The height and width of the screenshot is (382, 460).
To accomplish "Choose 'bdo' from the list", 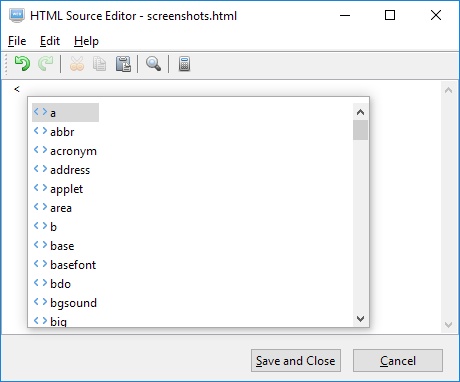I will pos(53,284).
